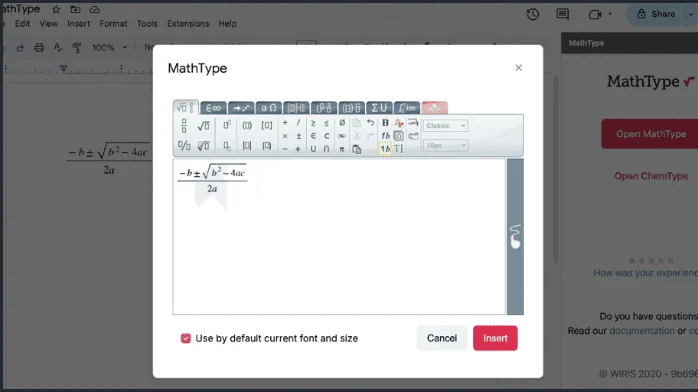Open the documentation link in sidebar
The image size is (698, 392).
(x=641, y=331)
